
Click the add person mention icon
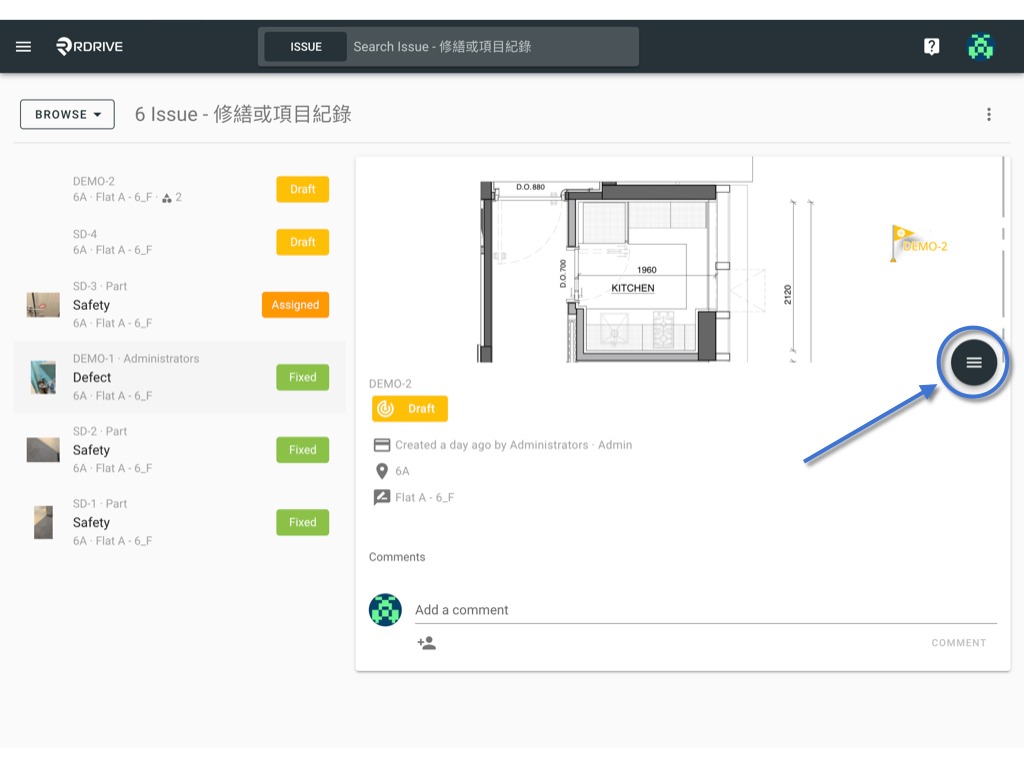(x=426, y=643)
